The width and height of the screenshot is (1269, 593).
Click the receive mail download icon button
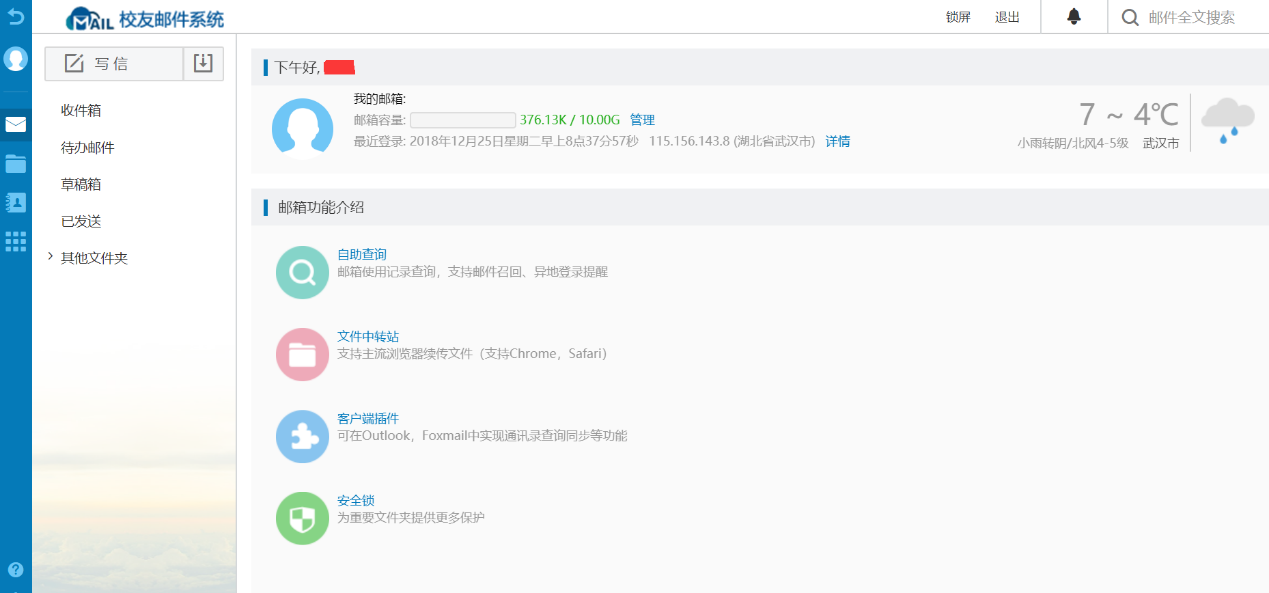click(x=203, y=63)
